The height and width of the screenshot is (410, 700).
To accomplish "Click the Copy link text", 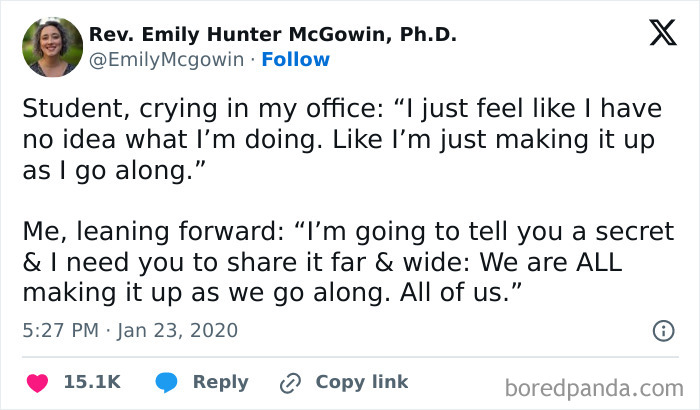I will (361, 382).
